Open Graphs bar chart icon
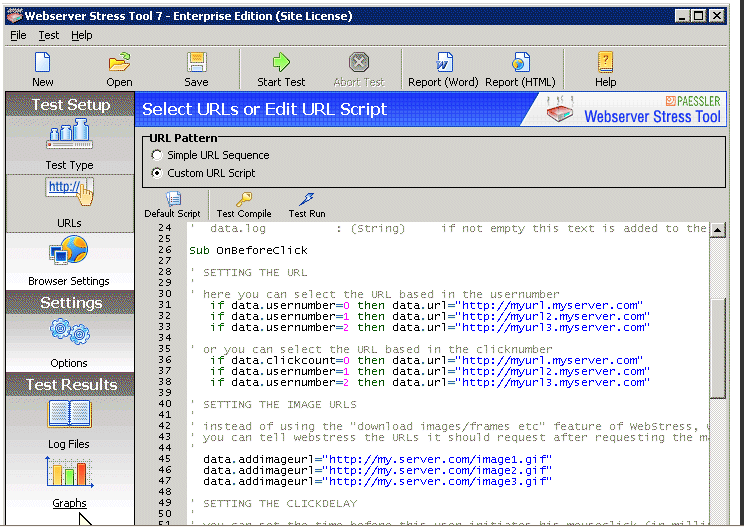744x527 pixels. pyautogui.click(x=69, y=472)
